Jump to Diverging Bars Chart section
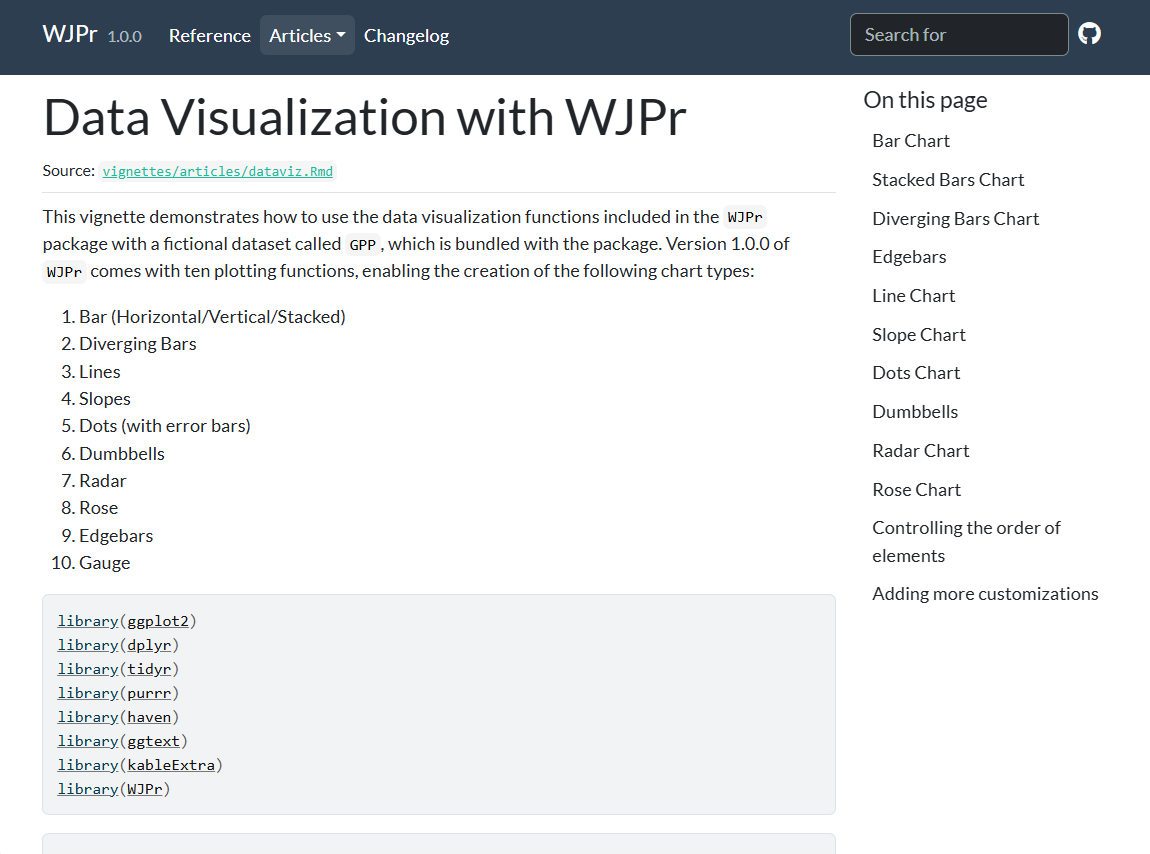Viewport: 1150px width, 854px height. point(955,219)
